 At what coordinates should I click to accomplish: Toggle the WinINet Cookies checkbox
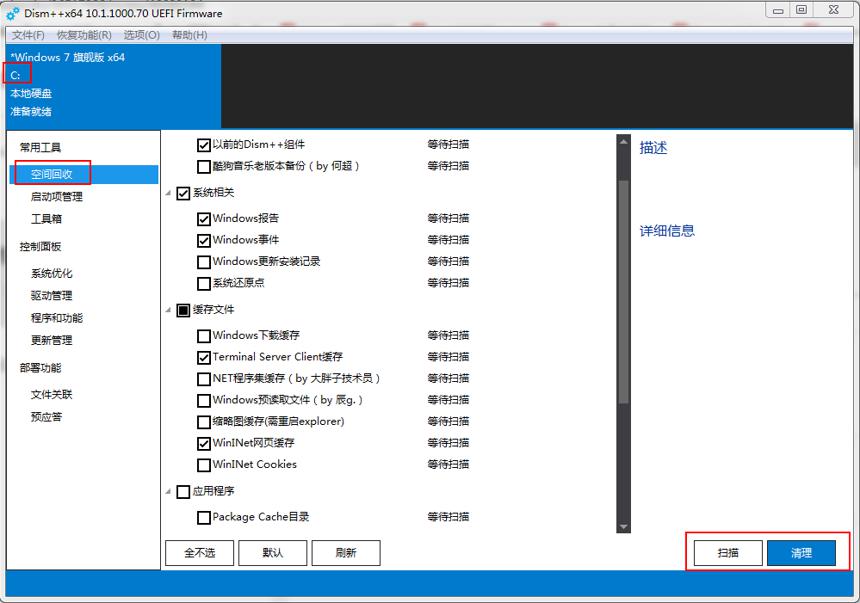click(203, 465)
